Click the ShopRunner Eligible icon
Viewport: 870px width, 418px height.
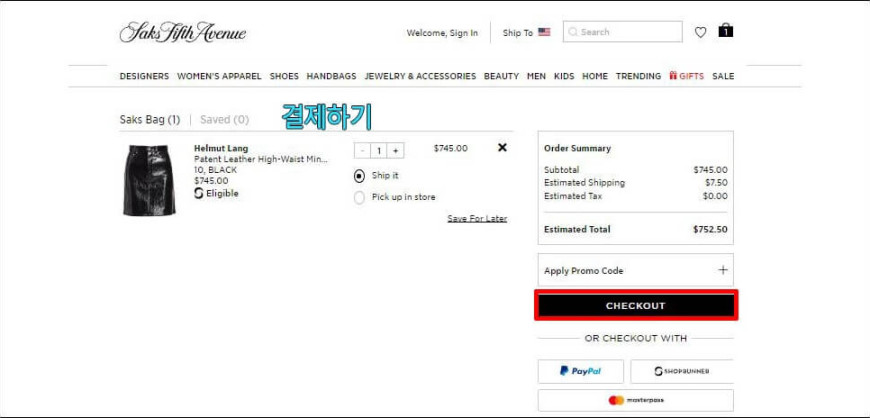199,193
